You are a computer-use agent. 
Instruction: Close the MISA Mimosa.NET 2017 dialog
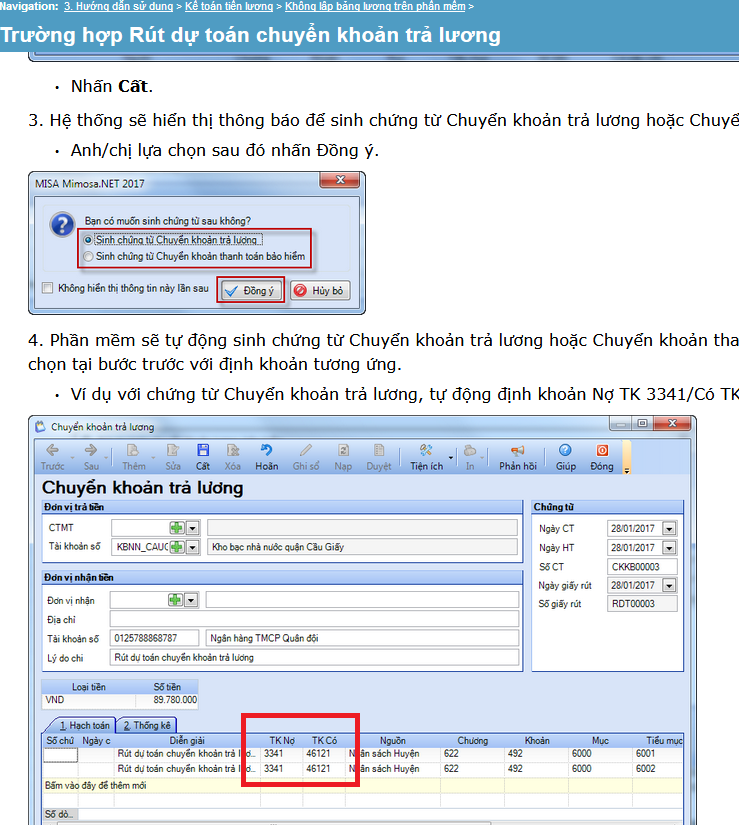[340, 180]
